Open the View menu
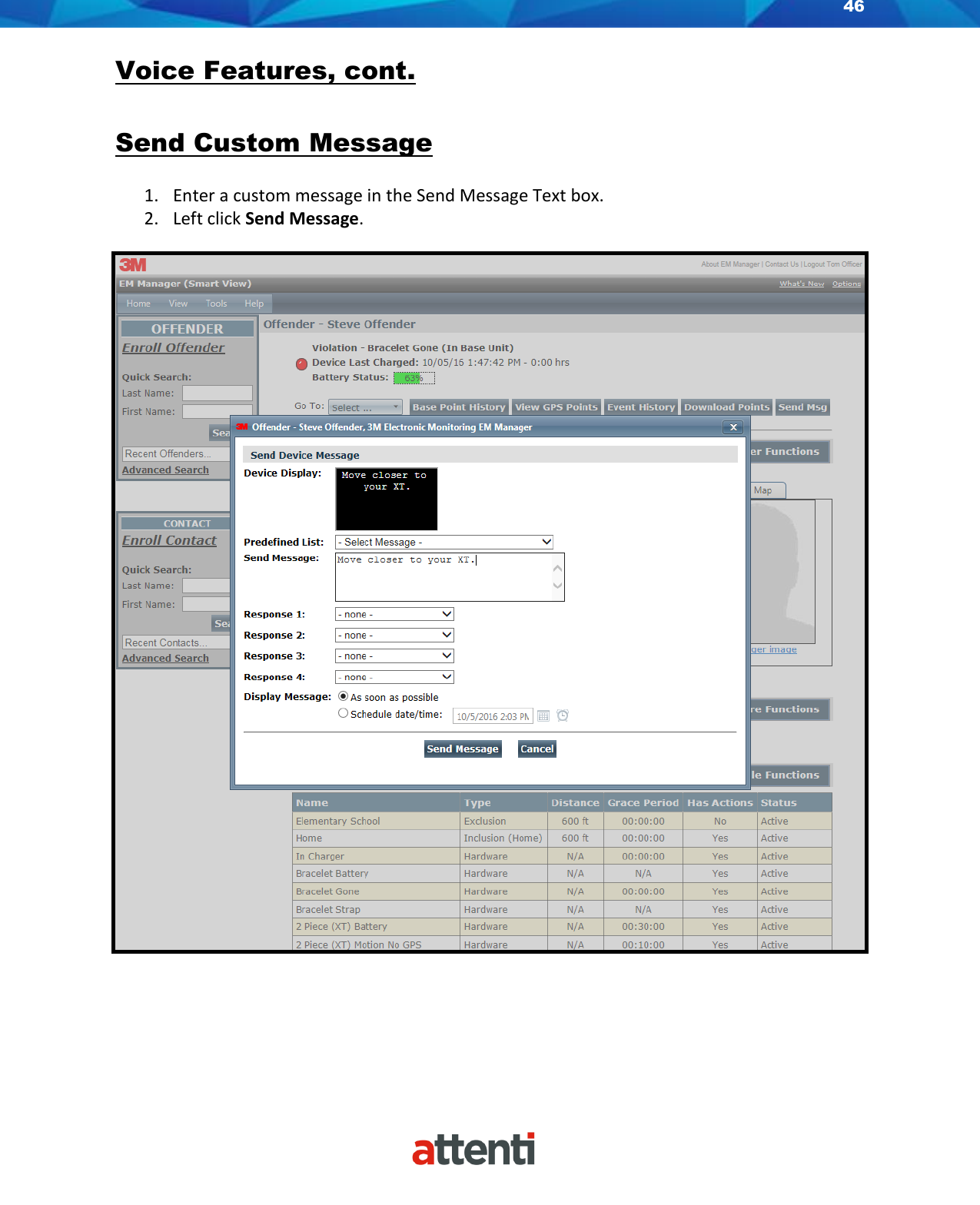 click(178, 304)
